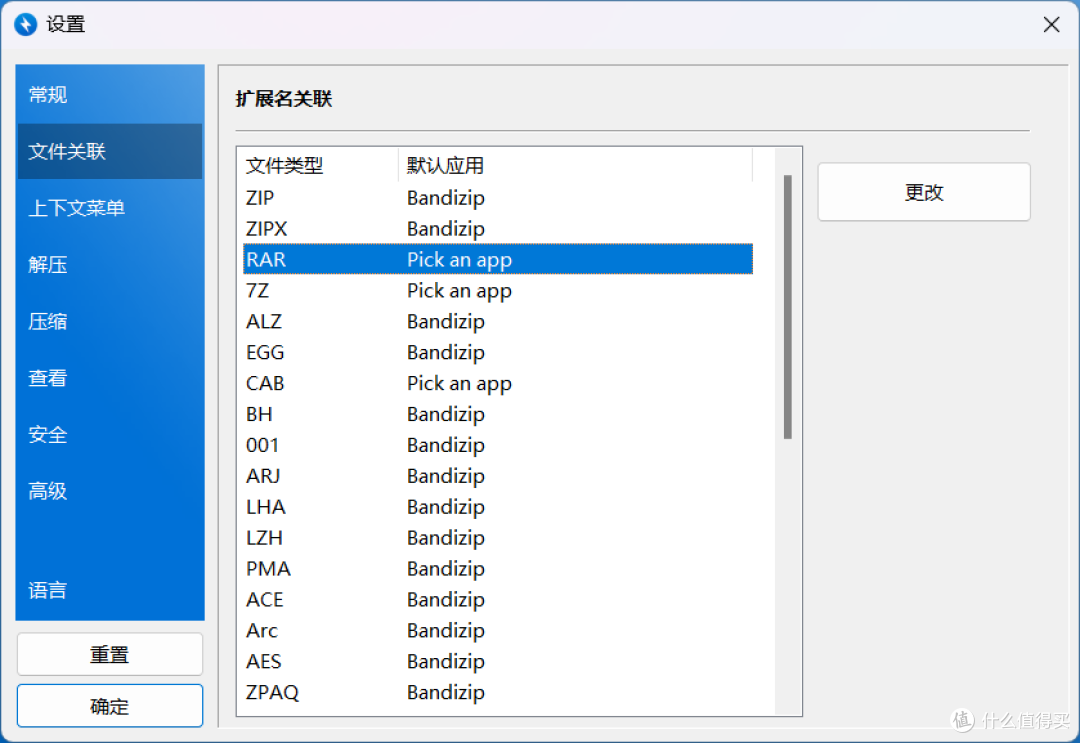Select the CAB file type row
The image size is (1080, 743).
click(x=498, y=384)
